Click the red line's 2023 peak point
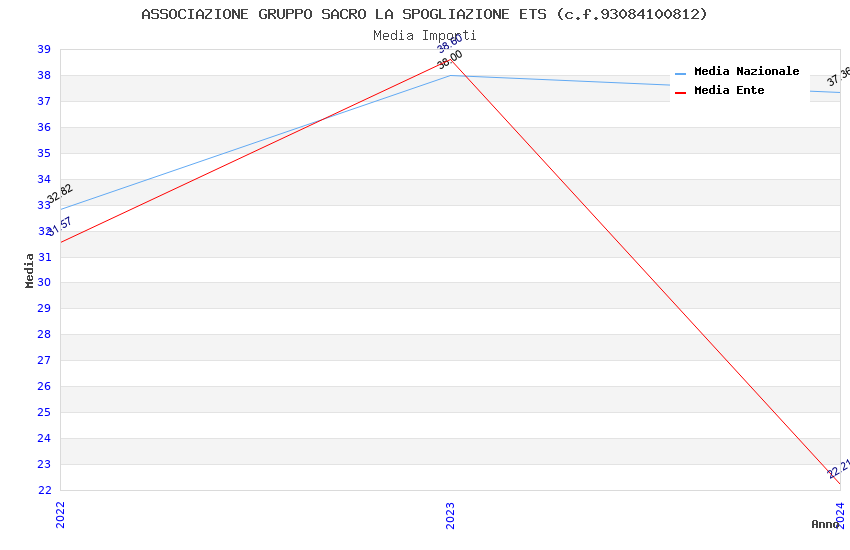 click(450, 60)
